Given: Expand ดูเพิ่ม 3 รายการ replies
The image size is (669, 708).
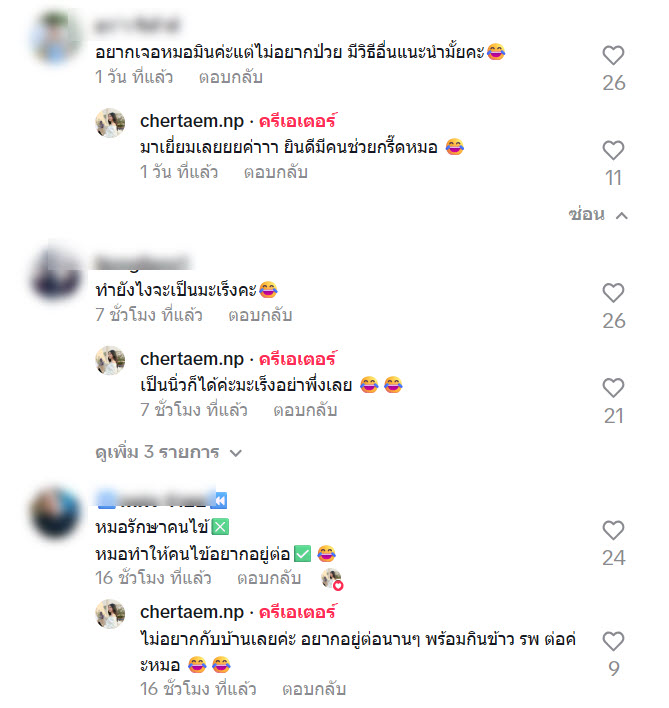Looking at the screenshot, I should click(x=168, y=452).
